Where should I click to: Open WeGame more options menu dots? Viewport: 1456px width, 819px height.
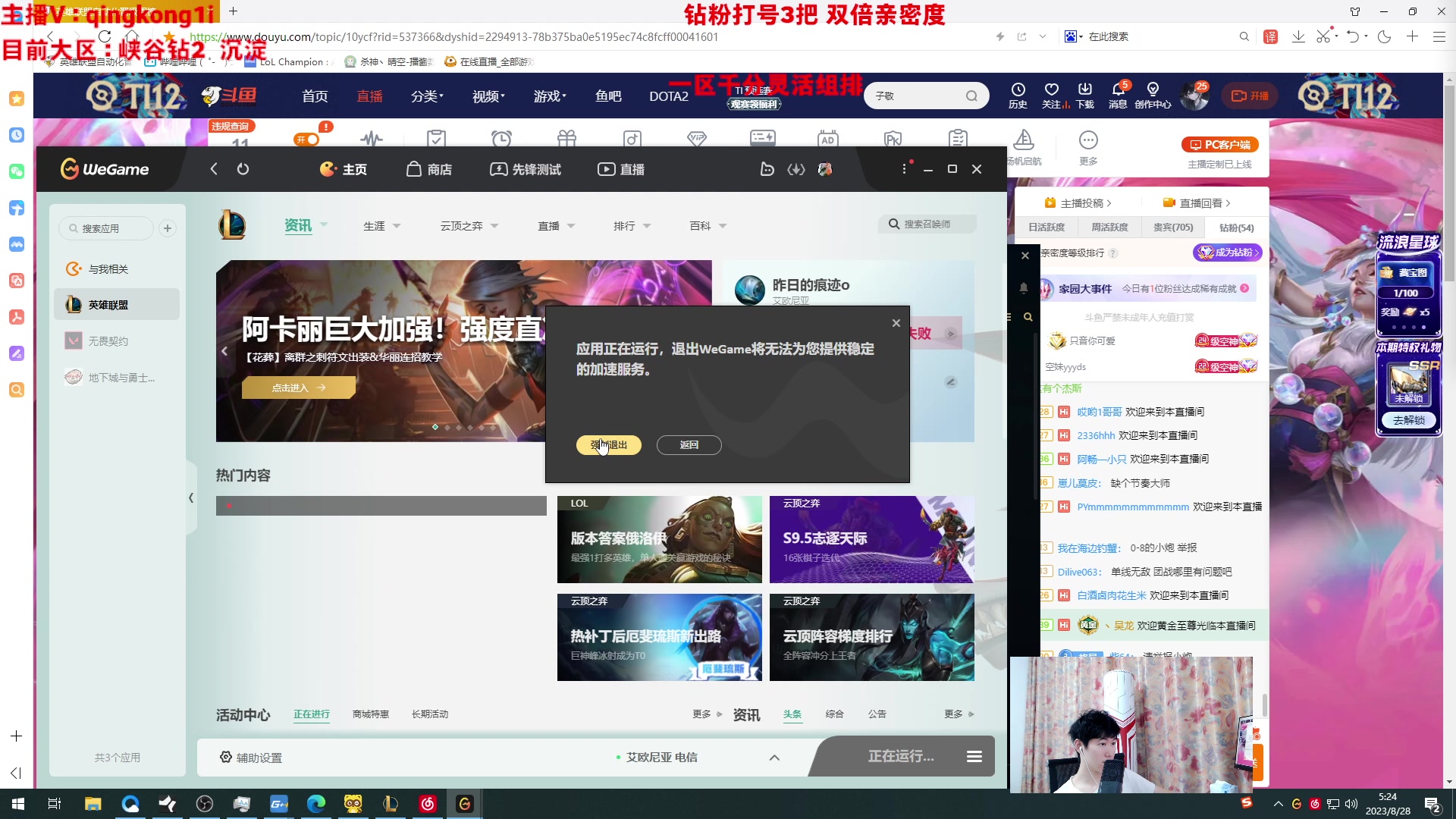(904, 168)
